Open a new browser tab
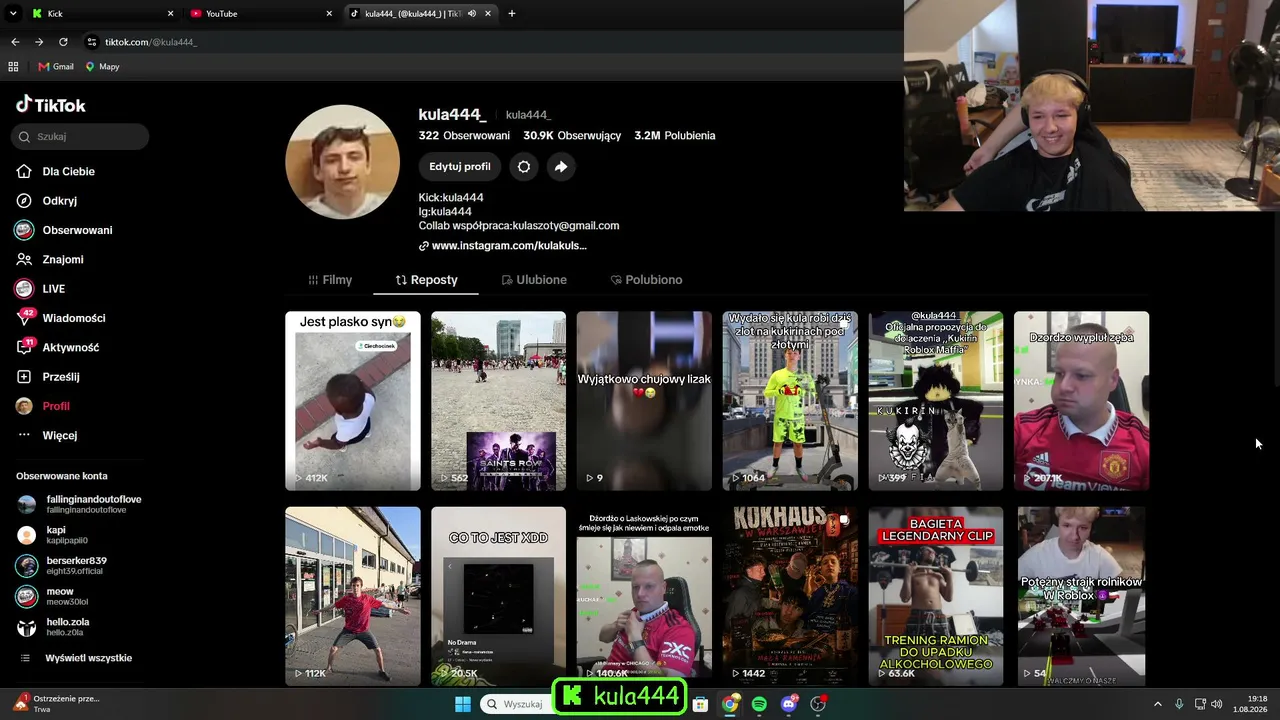The image size is (1280, 720). 512,14
